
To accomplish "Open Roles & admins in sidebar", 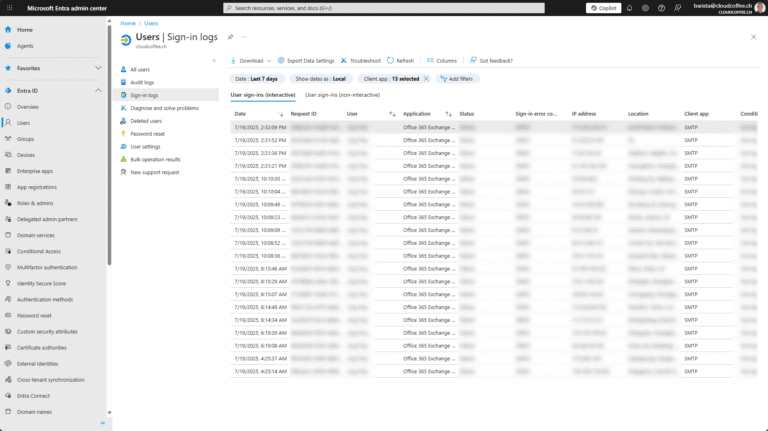I will tap(35, 203).
